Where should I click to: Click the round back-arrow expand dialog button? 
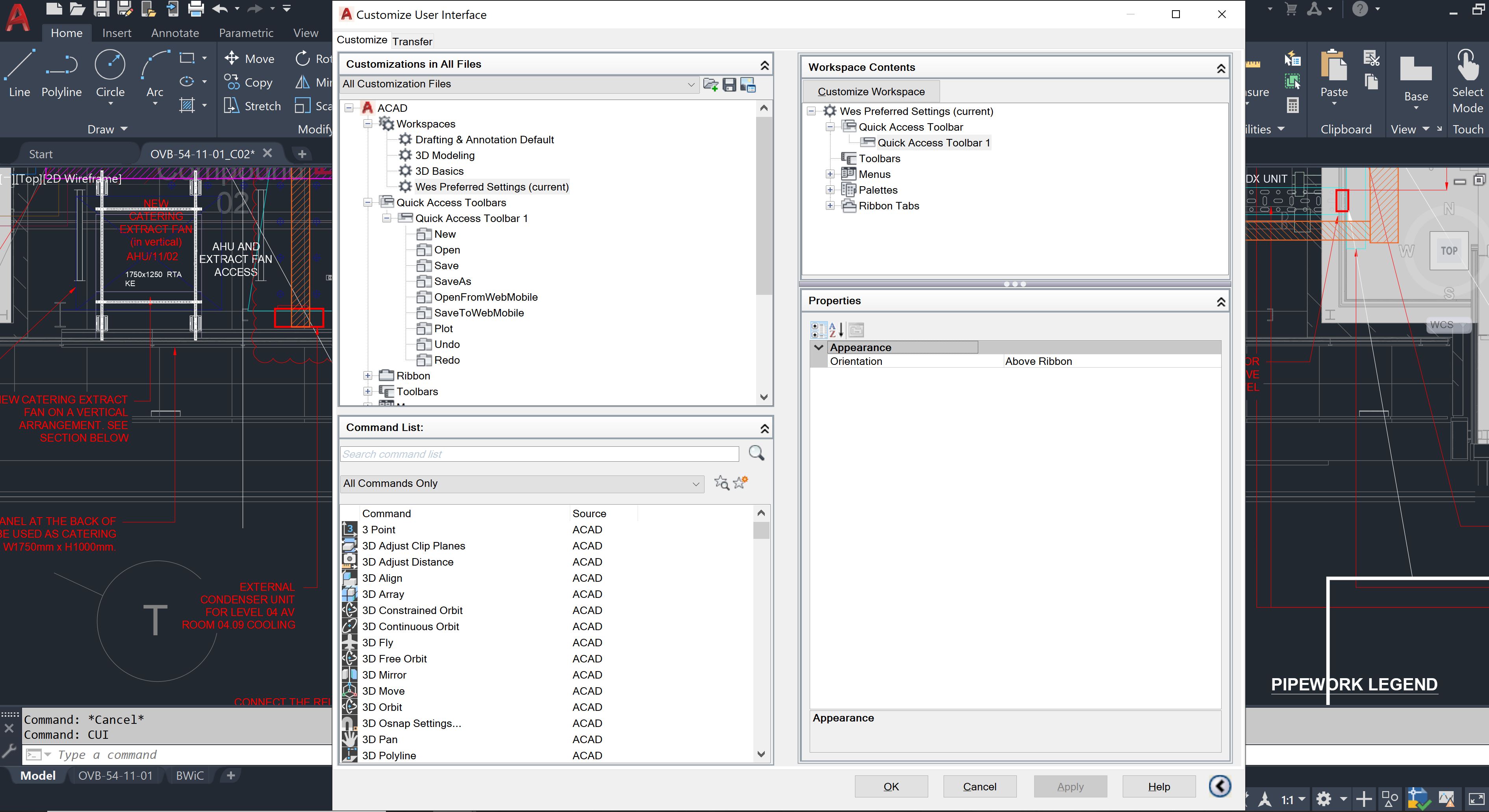click(x=1220, y=786)
